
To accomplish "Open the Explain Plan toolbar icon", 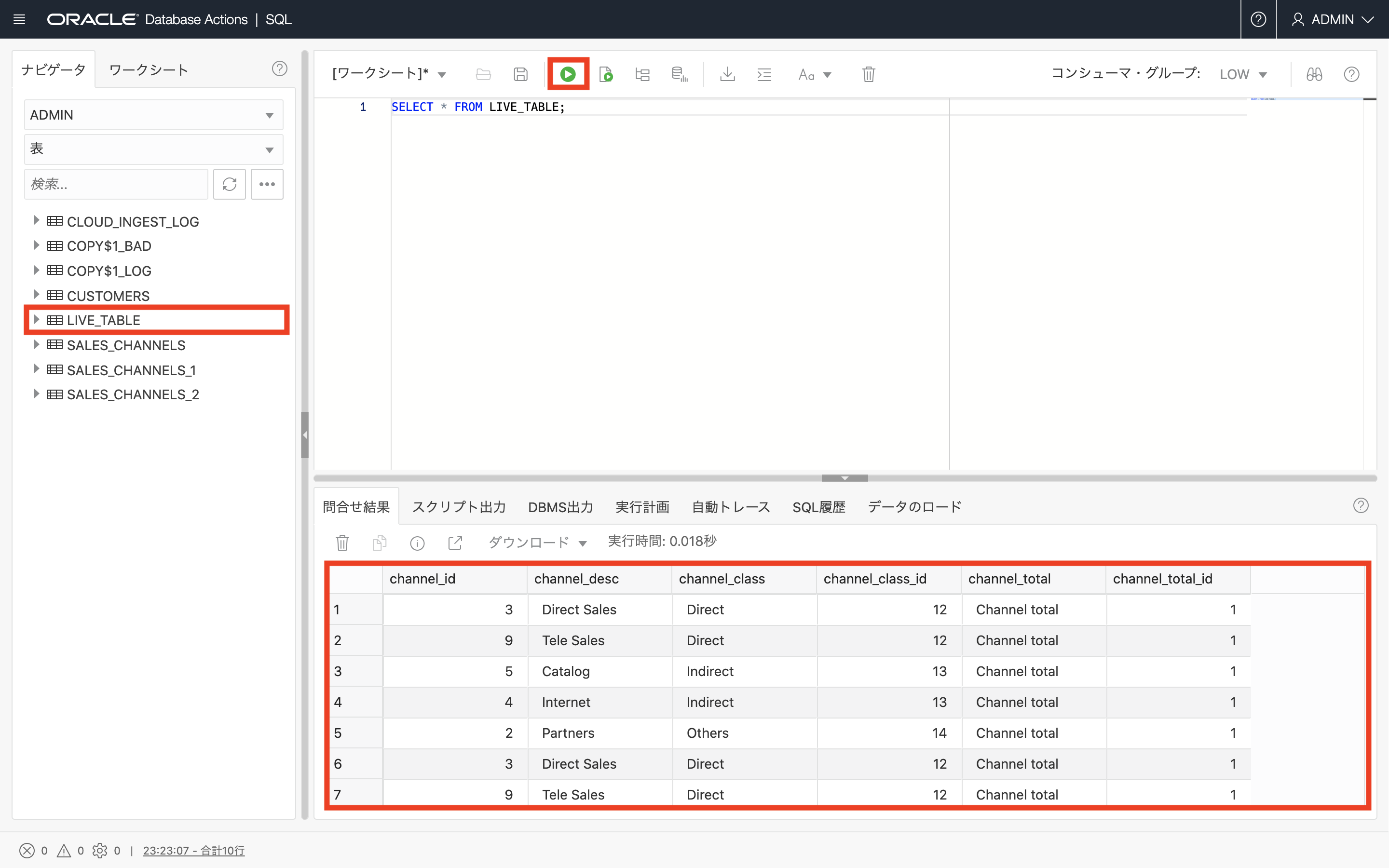I will [642, 74].
